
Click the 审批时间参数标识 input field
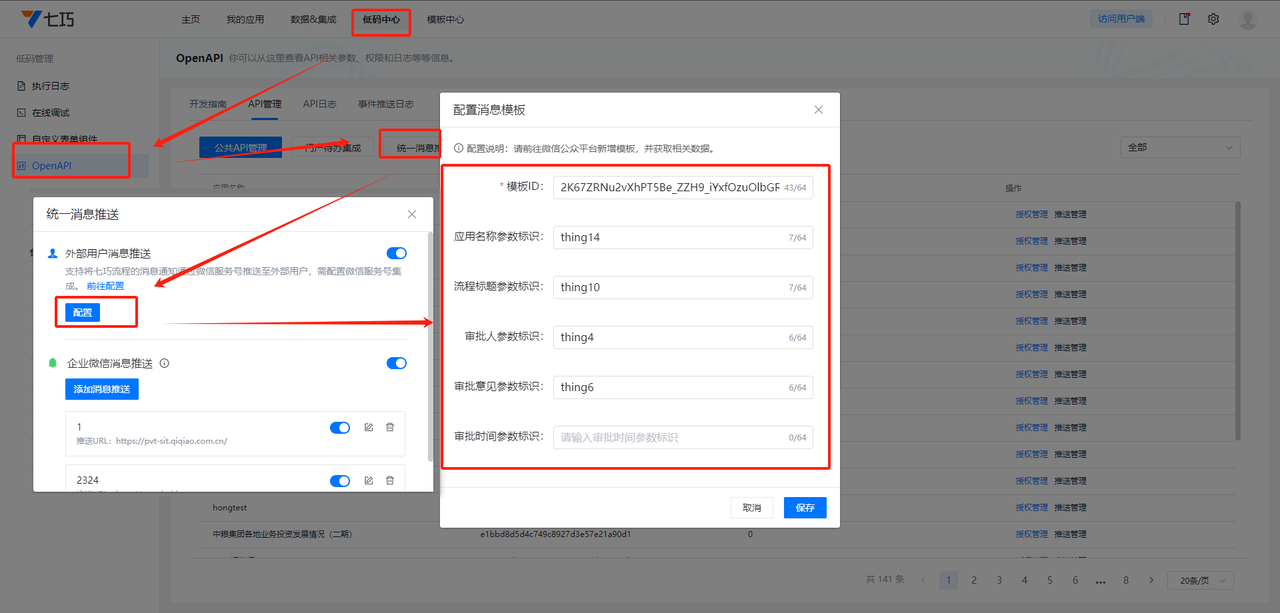point(670,437)
